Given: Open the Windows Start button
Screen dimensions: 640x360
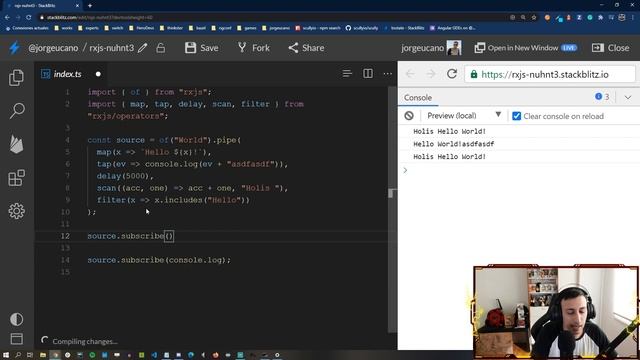Looking at the screenshot, I should 6,355.
